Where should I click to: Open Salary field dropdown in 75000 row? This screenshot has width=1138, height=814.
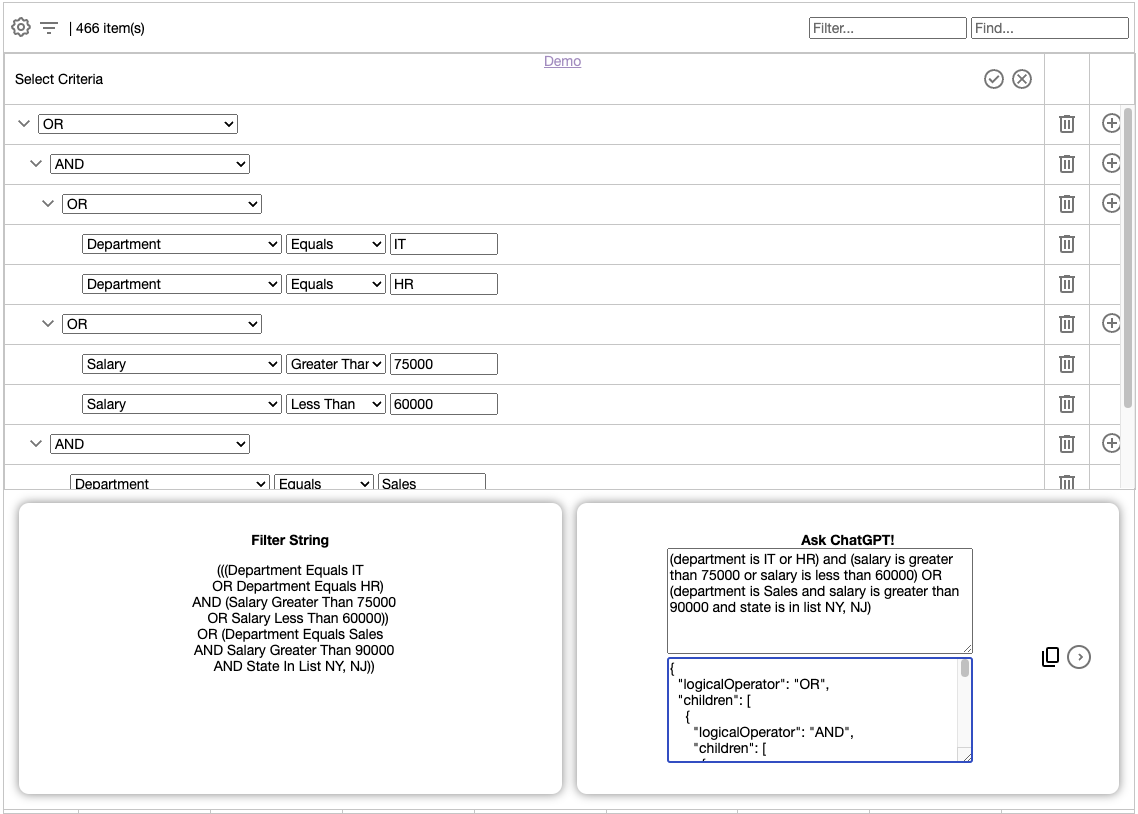point(181,363)
